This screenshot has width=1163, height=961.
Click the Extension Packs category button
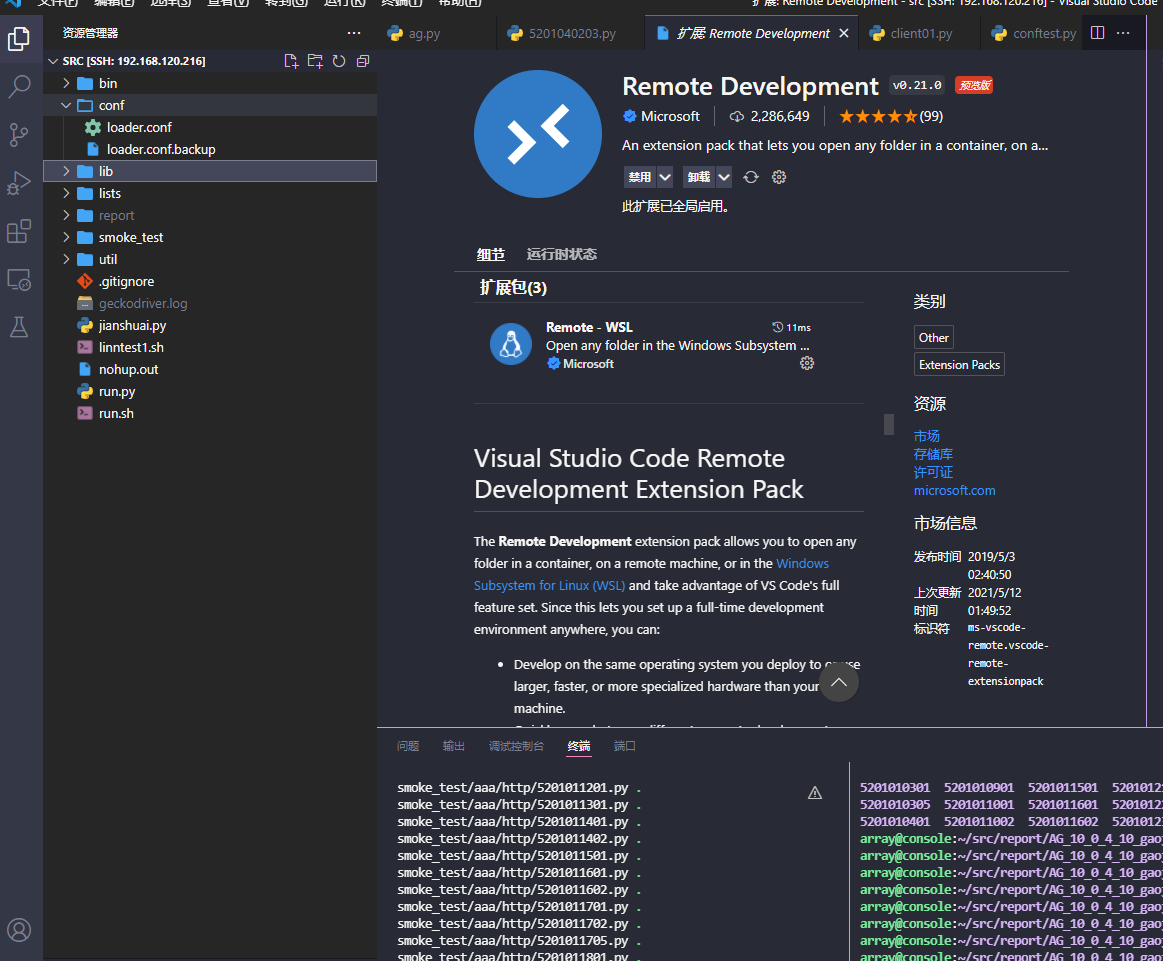point(959,364)
